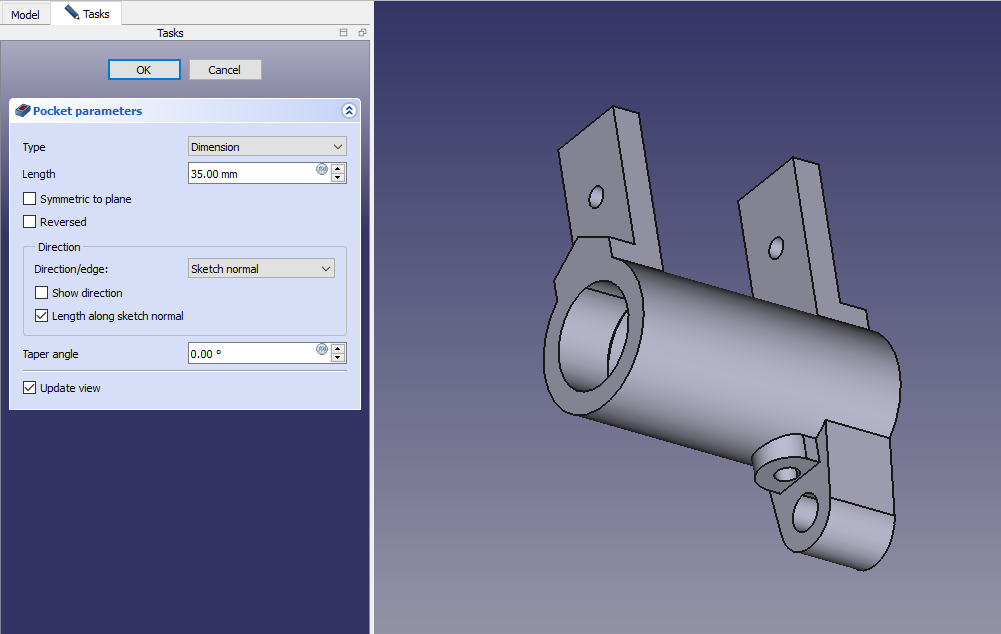
Task: Click the Pocket icon in parameters header
Action: point(23,111)
